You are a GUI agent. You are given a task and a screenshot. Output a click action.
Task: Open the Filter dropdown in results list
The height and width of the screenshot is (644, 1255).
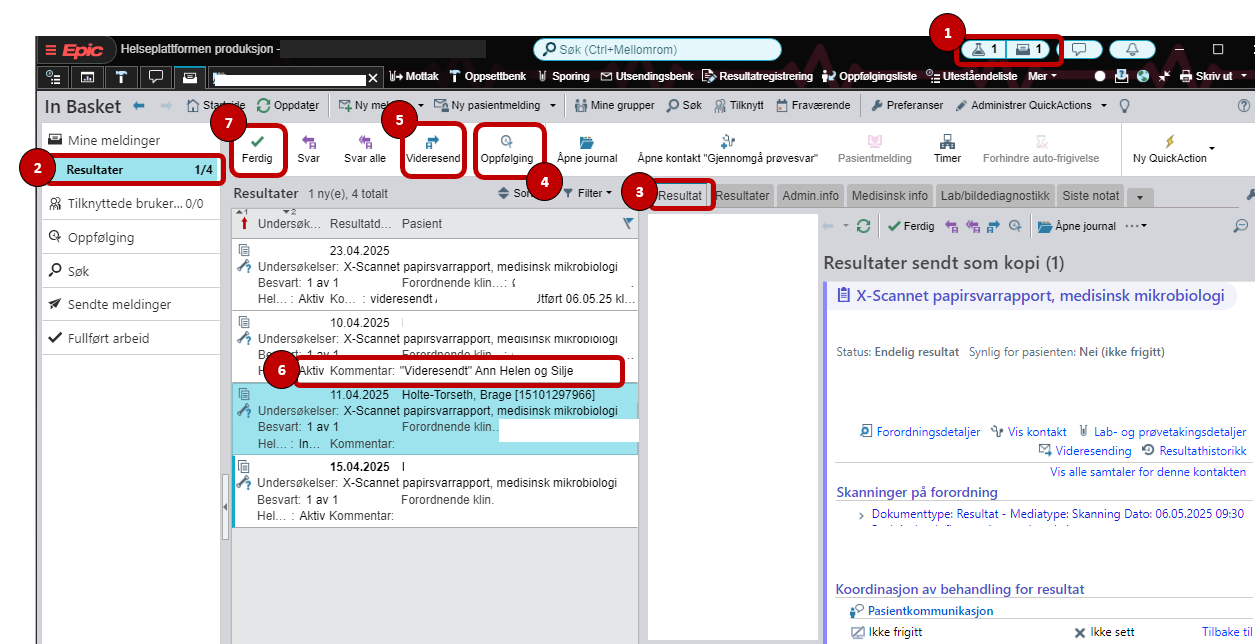click(588, 193)
